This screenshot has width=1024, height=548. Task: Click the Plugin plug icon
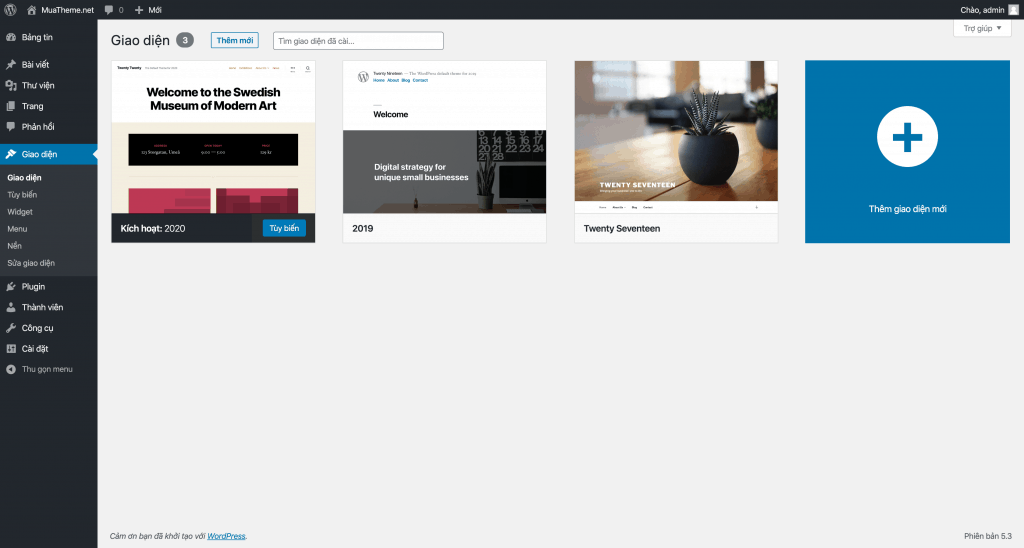coord(11,287)
